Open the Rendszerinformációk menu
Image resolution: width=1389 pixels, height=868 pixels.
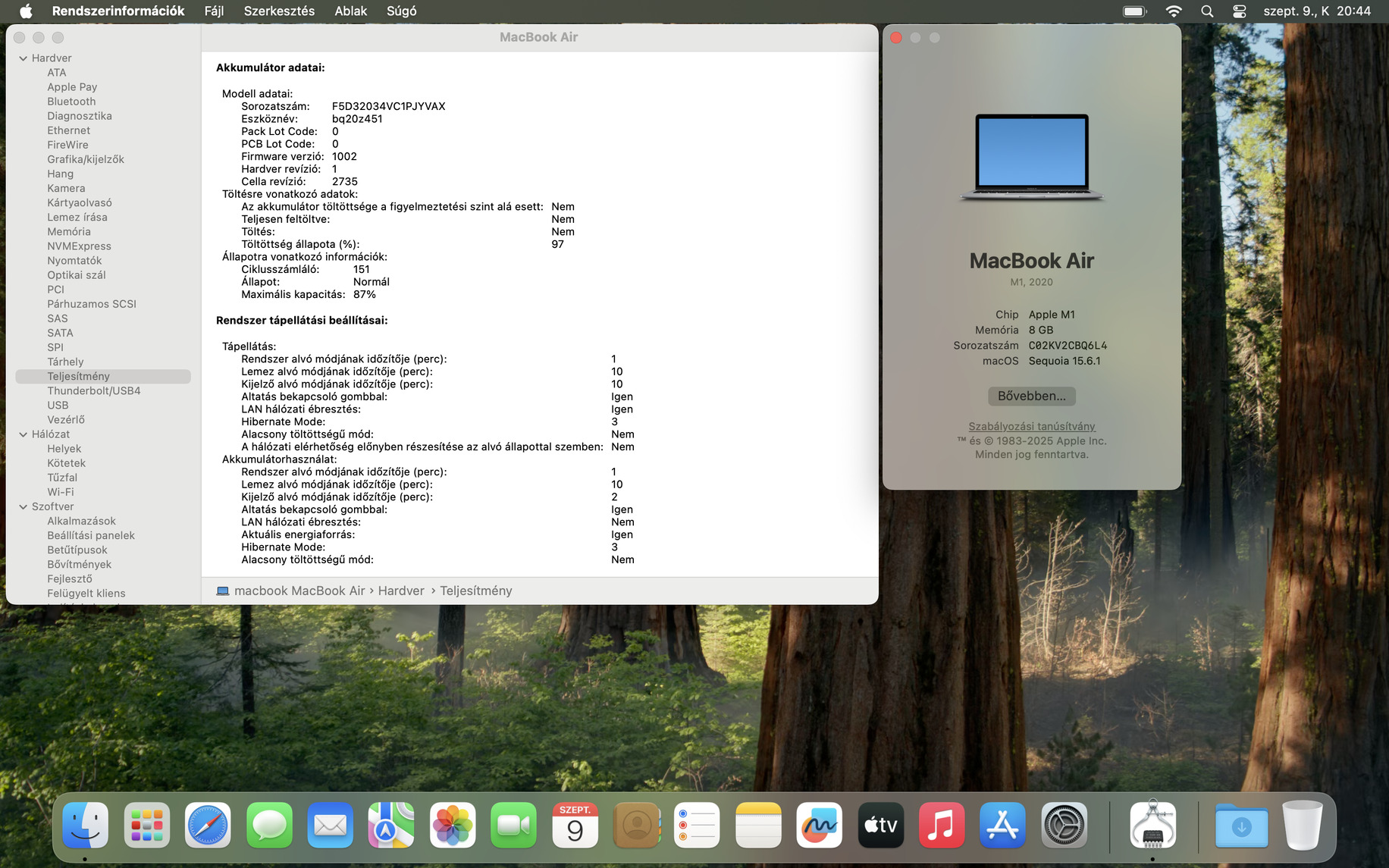pyautogui.click(x=118, y=11)
